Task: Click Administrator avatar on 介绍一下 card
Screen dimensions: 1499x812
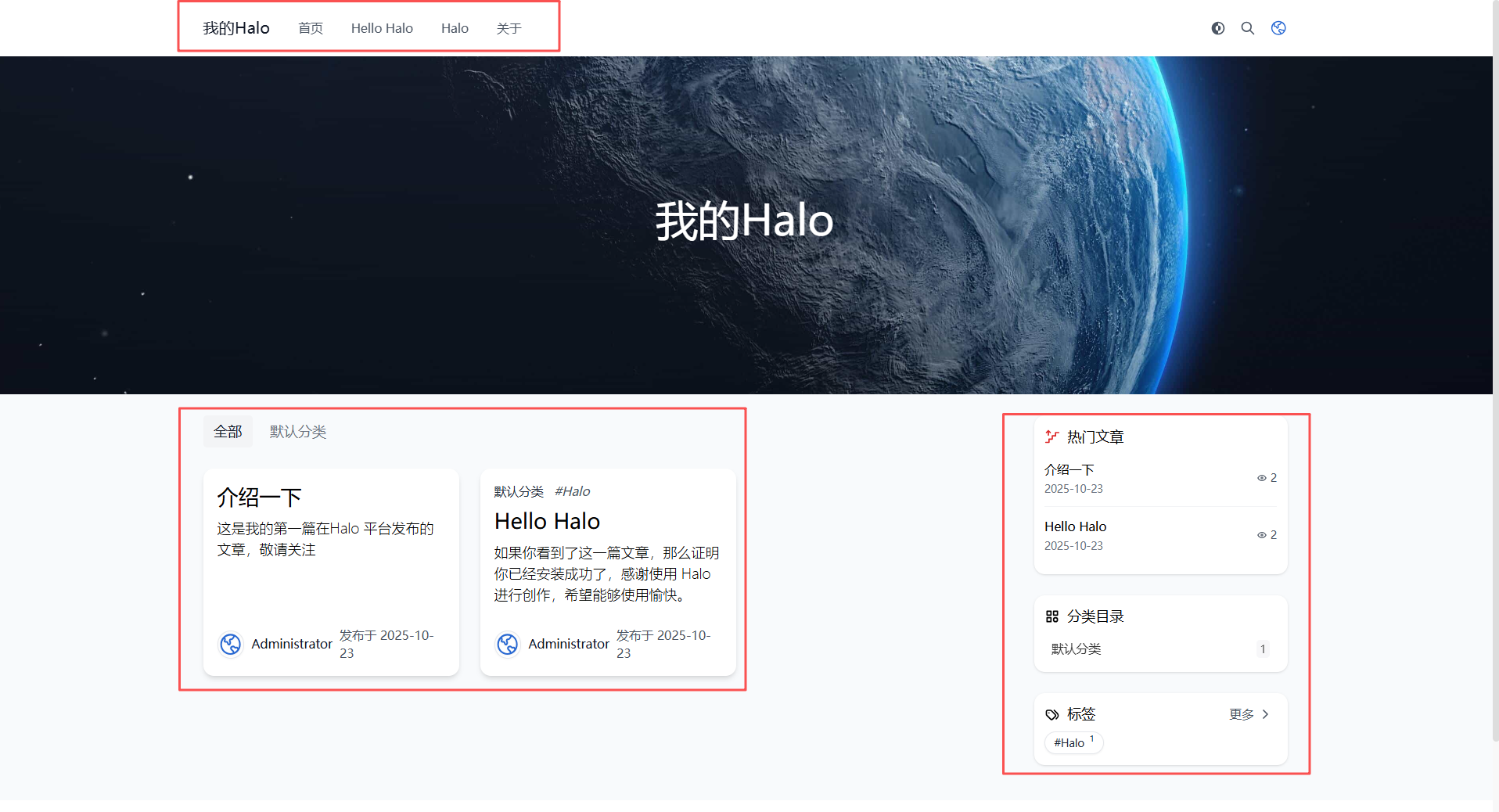Action: click(231, 644)
